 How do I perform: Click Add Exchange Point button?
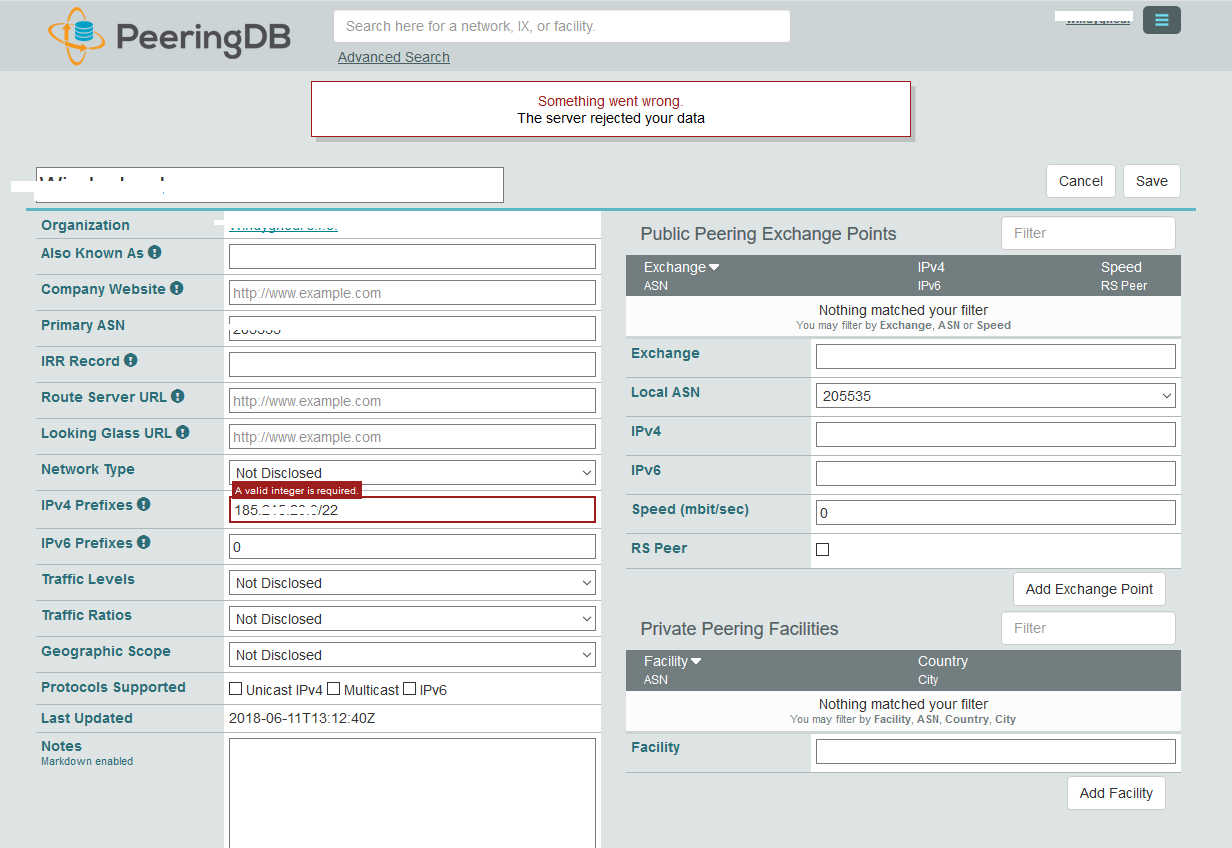pyautogui.click(x=1089, y=589)
